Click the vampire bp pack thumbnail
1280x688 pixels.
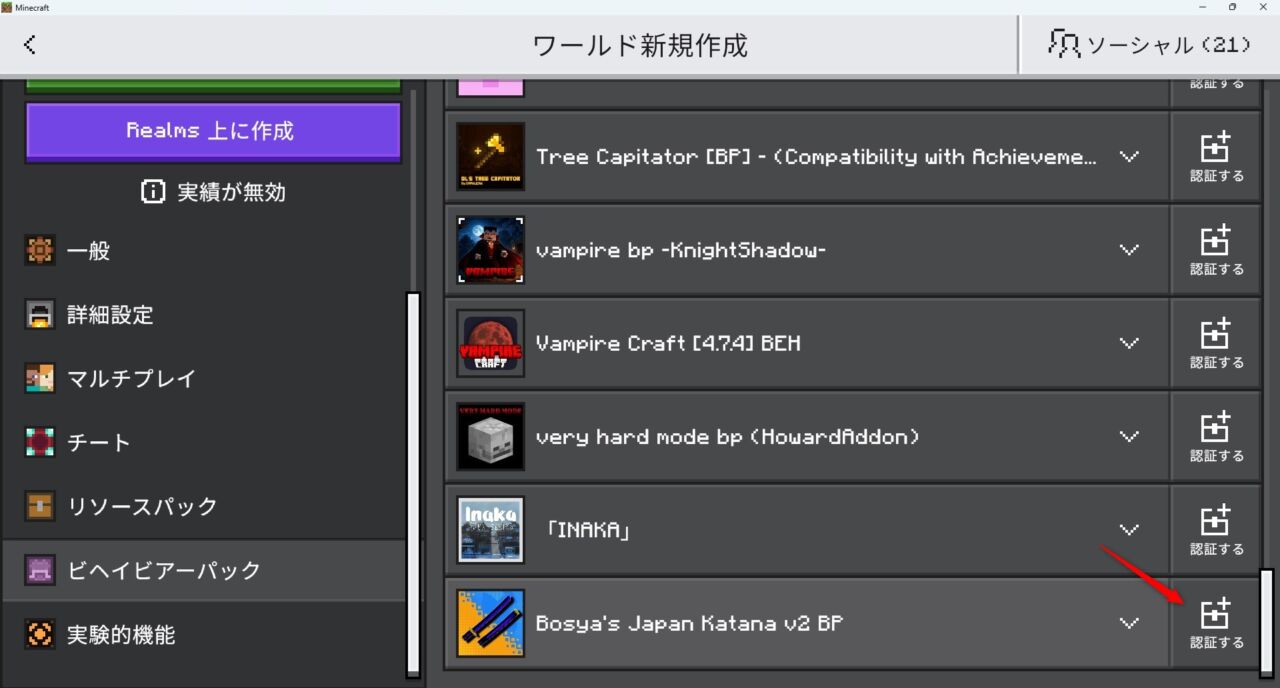(x=490, y=250)
